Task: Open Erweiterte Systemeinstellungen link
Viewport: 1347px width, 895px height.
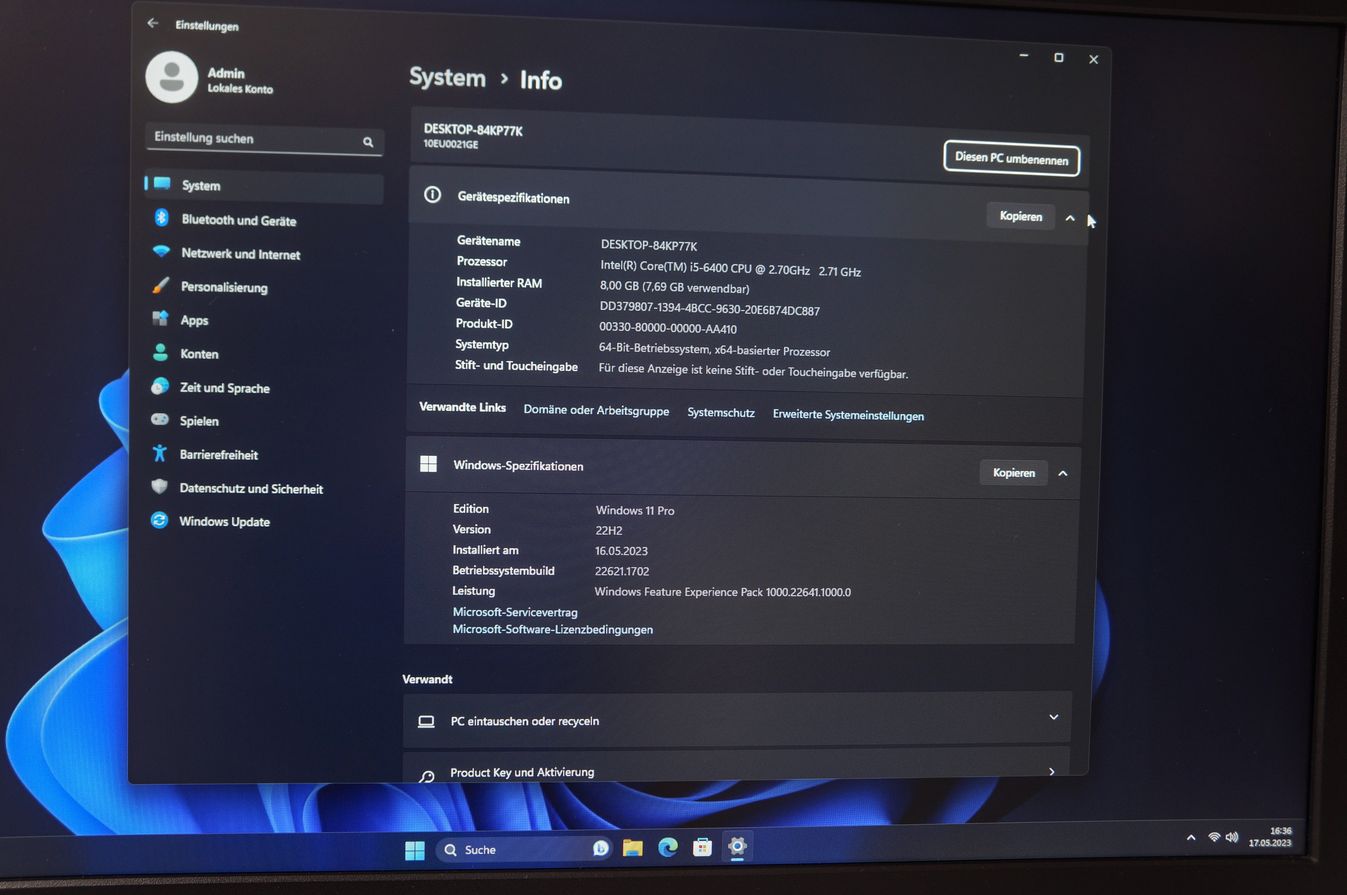Action: pyautogui.click(x=848, y=415)
